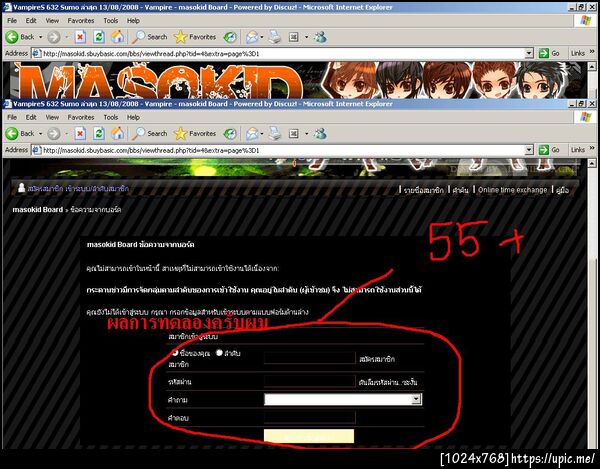
Task: Stop page loading in the lower browser window
Action: [x=80, y=134]
